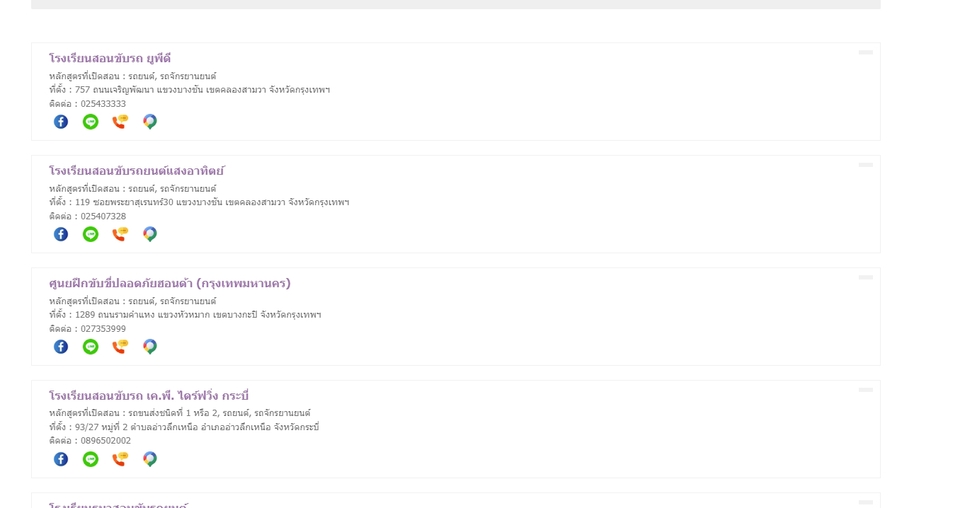Open map location icon for โรงเรียนสอนขับรถ ยูพีดี
The image size is (960, 508).
pyautogui.click(x=150, y=122)
